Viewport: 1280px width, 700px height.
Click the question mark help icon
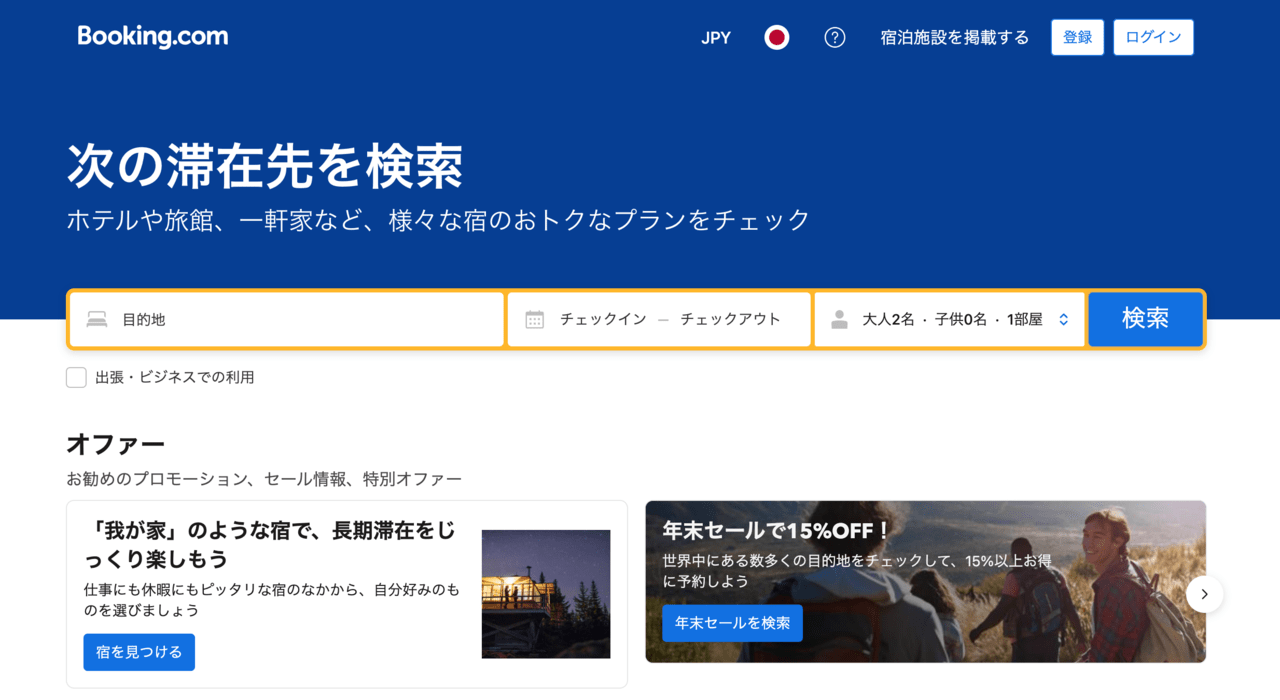(x=834, y=37)
